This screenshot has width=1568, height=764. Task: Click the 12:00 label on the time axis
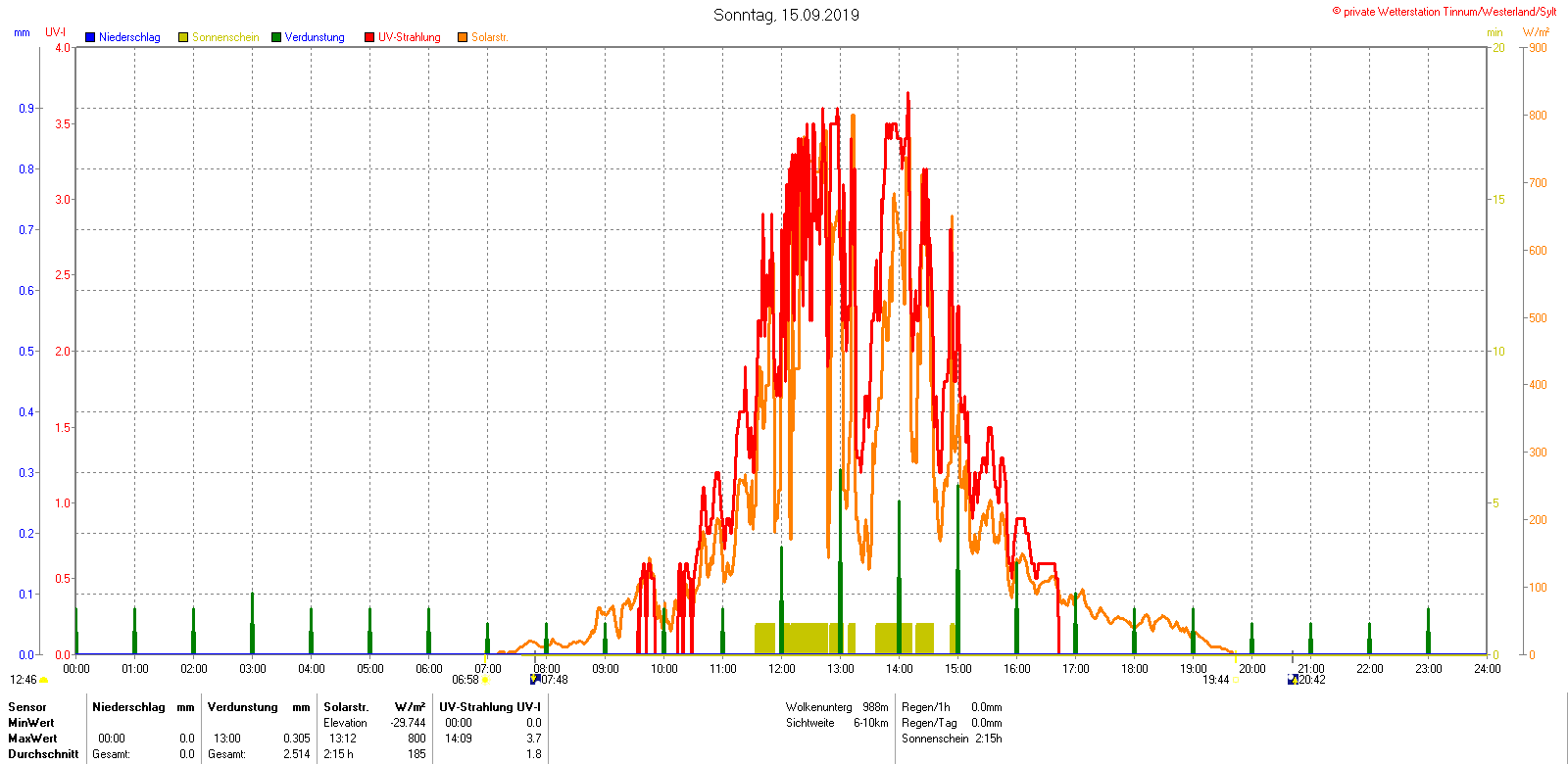(782, 669)
